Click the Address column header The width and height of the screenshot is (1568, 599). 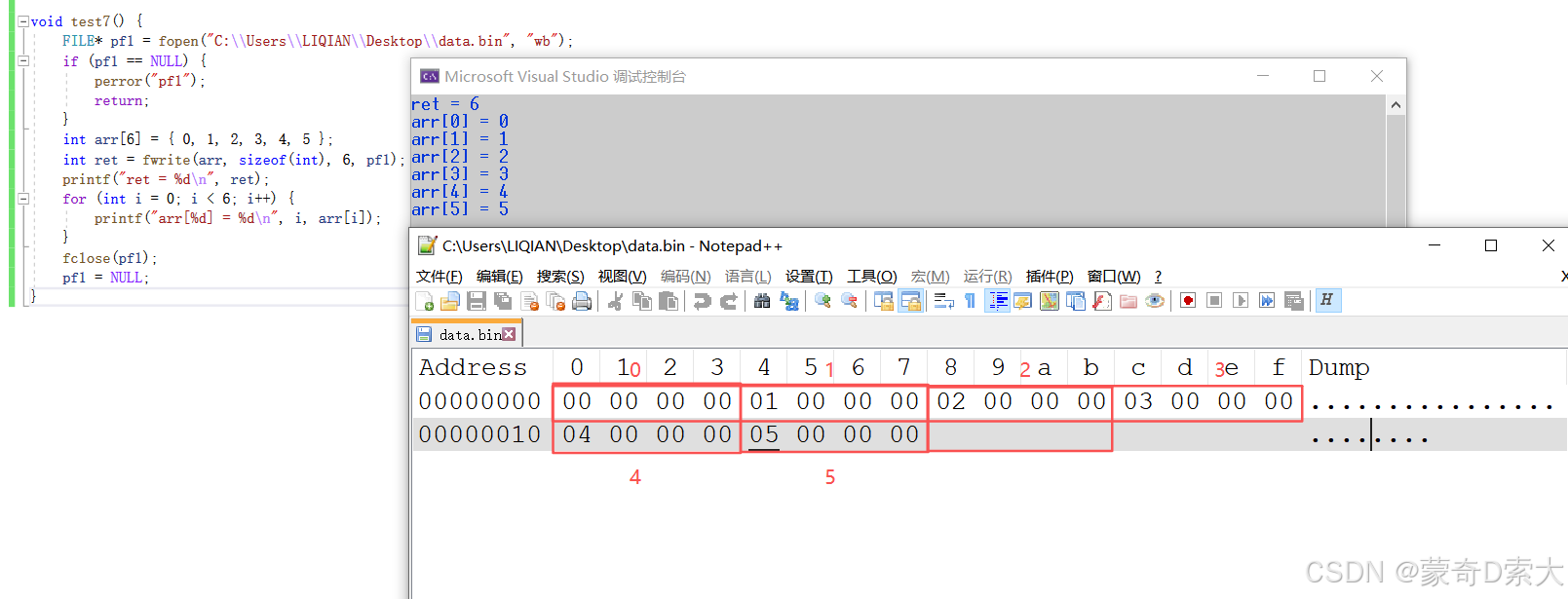tap(473, 367)
